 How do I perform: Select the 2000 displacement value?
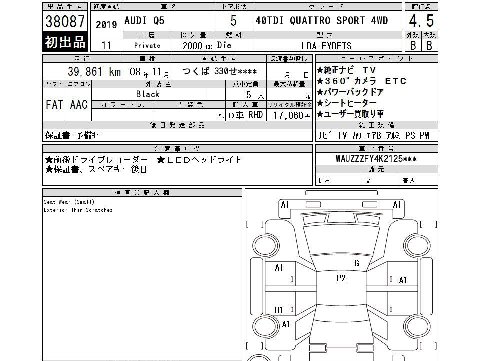click(192, 45)
